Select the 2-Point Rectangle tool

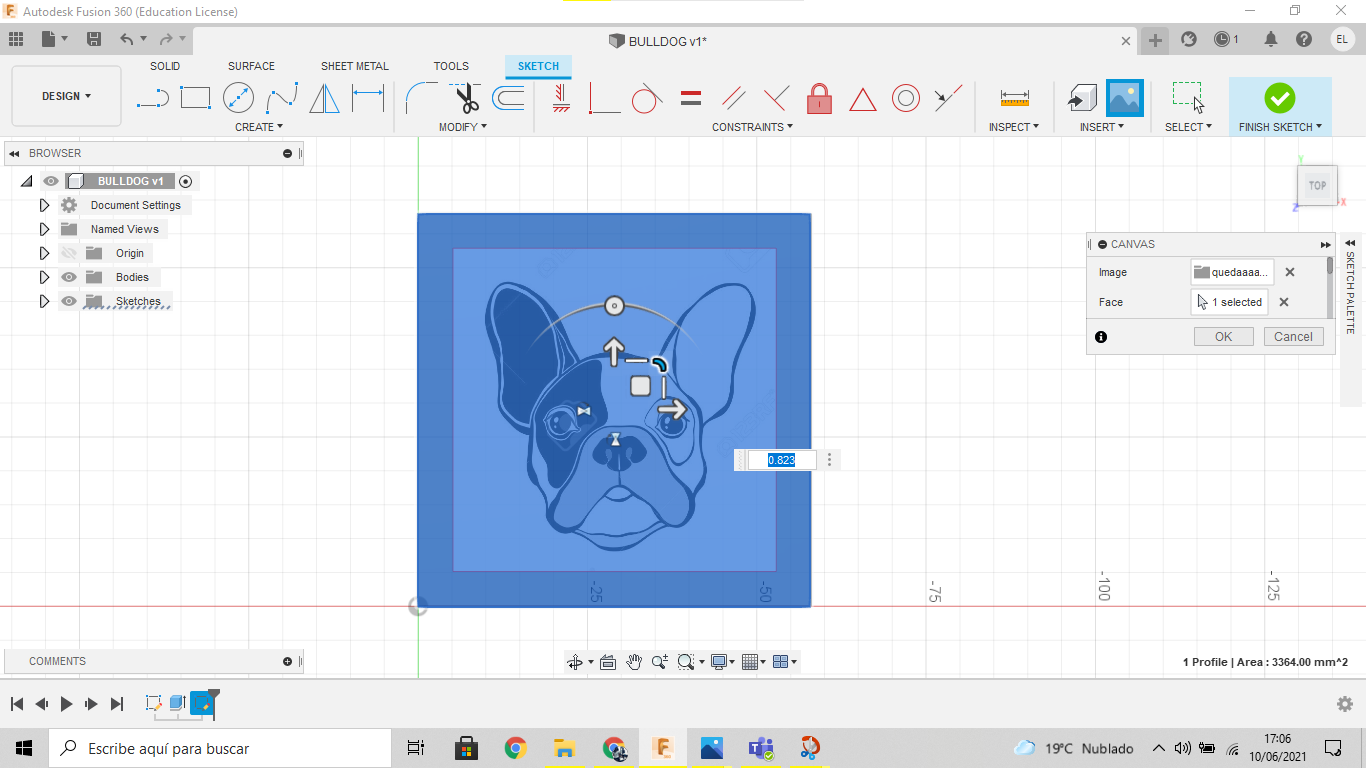(x=195, y=98)
